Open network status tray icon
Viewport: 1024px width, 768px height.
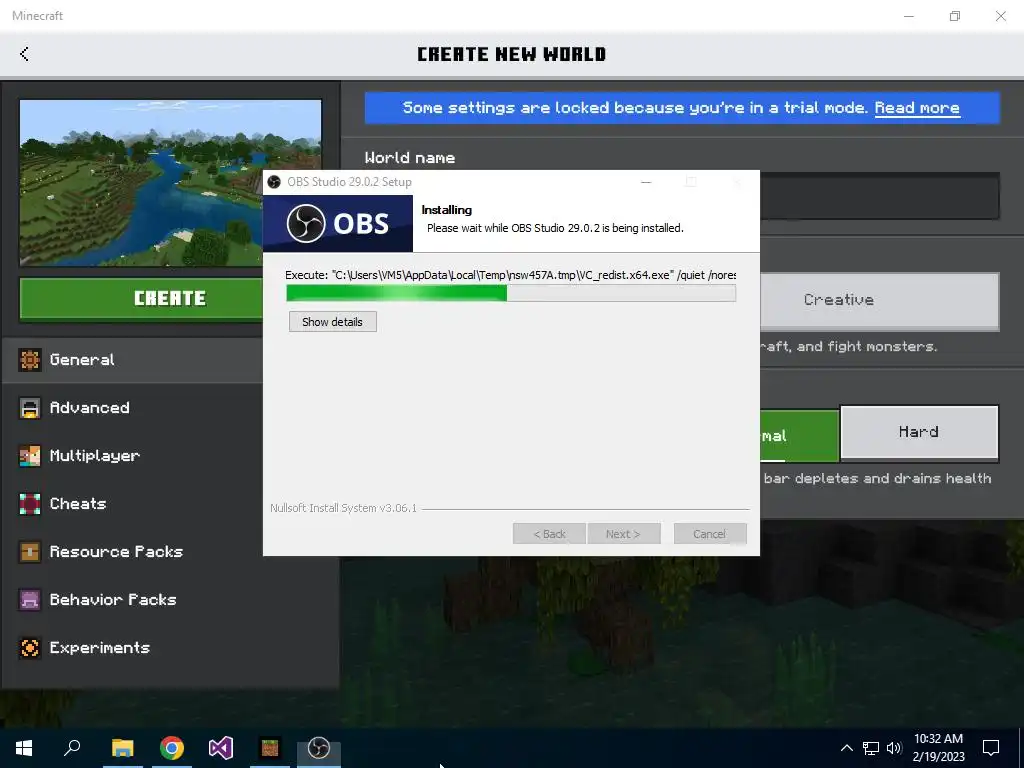[871, 748]
